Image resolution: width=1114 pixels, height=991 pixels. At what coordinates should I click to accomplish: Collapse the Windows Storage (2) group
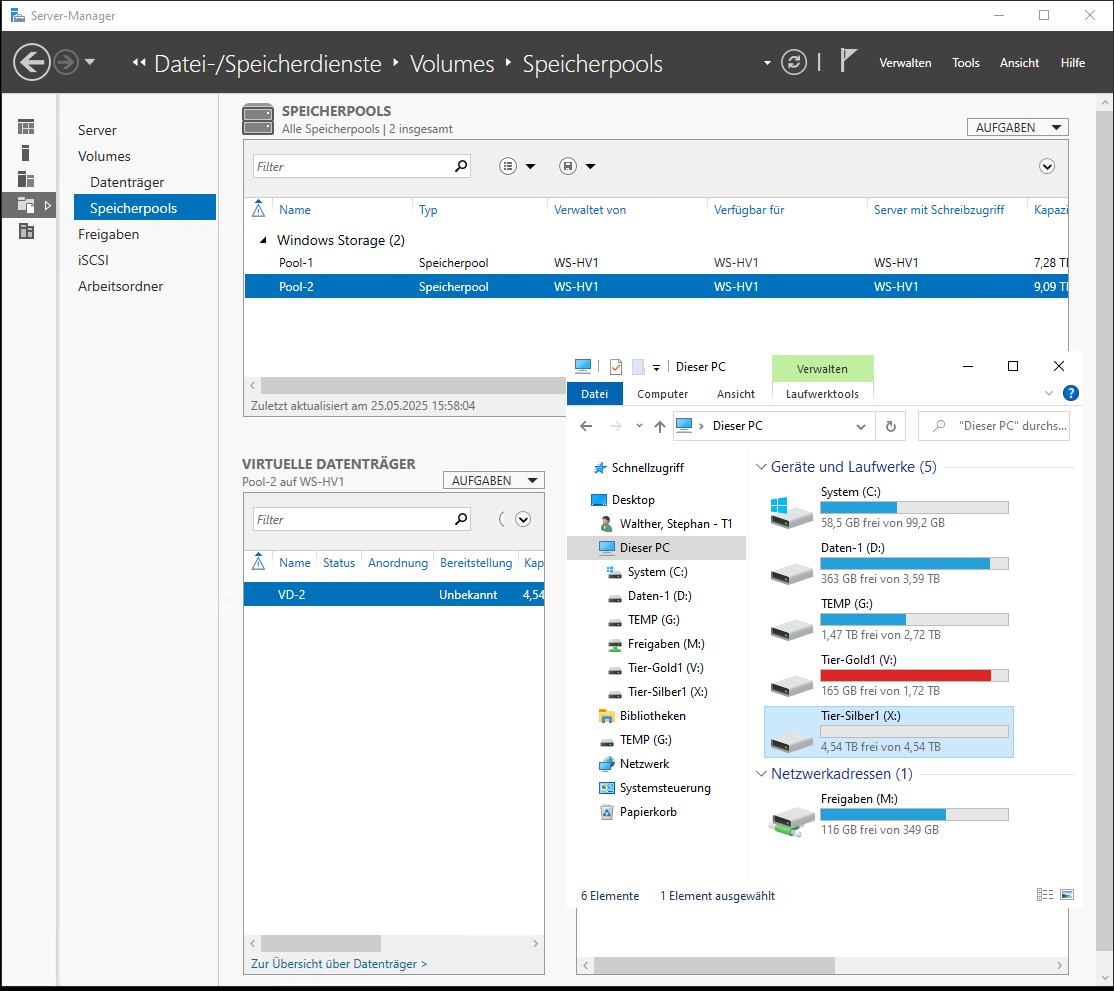pyautogui.click(x=263, y=240)
